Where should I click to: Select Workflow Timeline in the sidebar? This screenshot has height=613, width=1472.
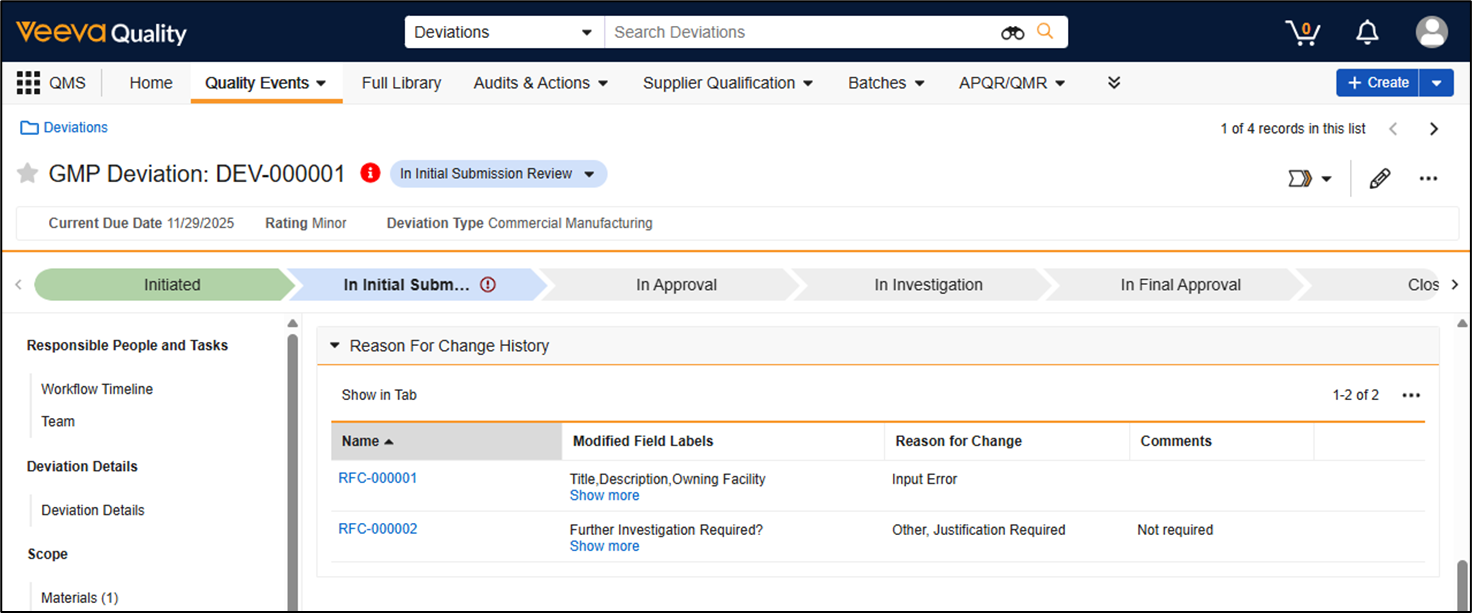click(x=97, y=389)
